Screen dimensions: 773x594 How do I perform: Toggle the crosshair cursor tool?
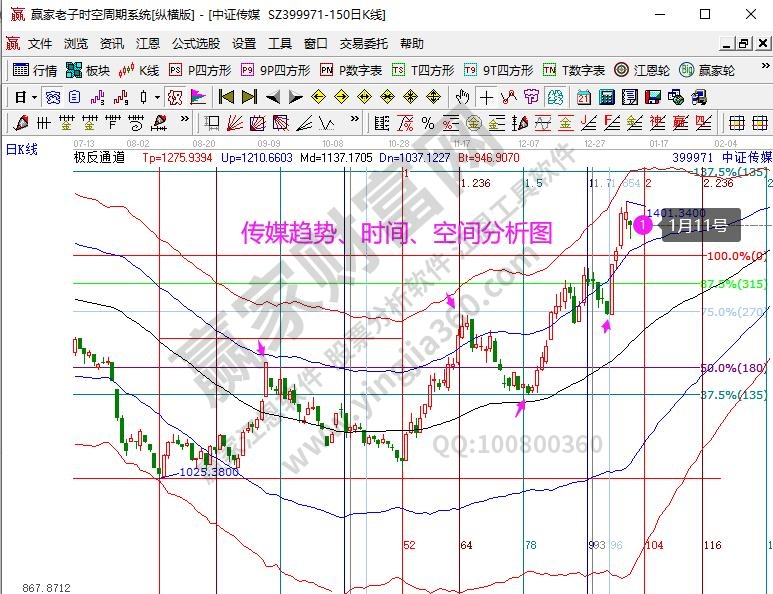pyautogui.click(x=486, y=97)
